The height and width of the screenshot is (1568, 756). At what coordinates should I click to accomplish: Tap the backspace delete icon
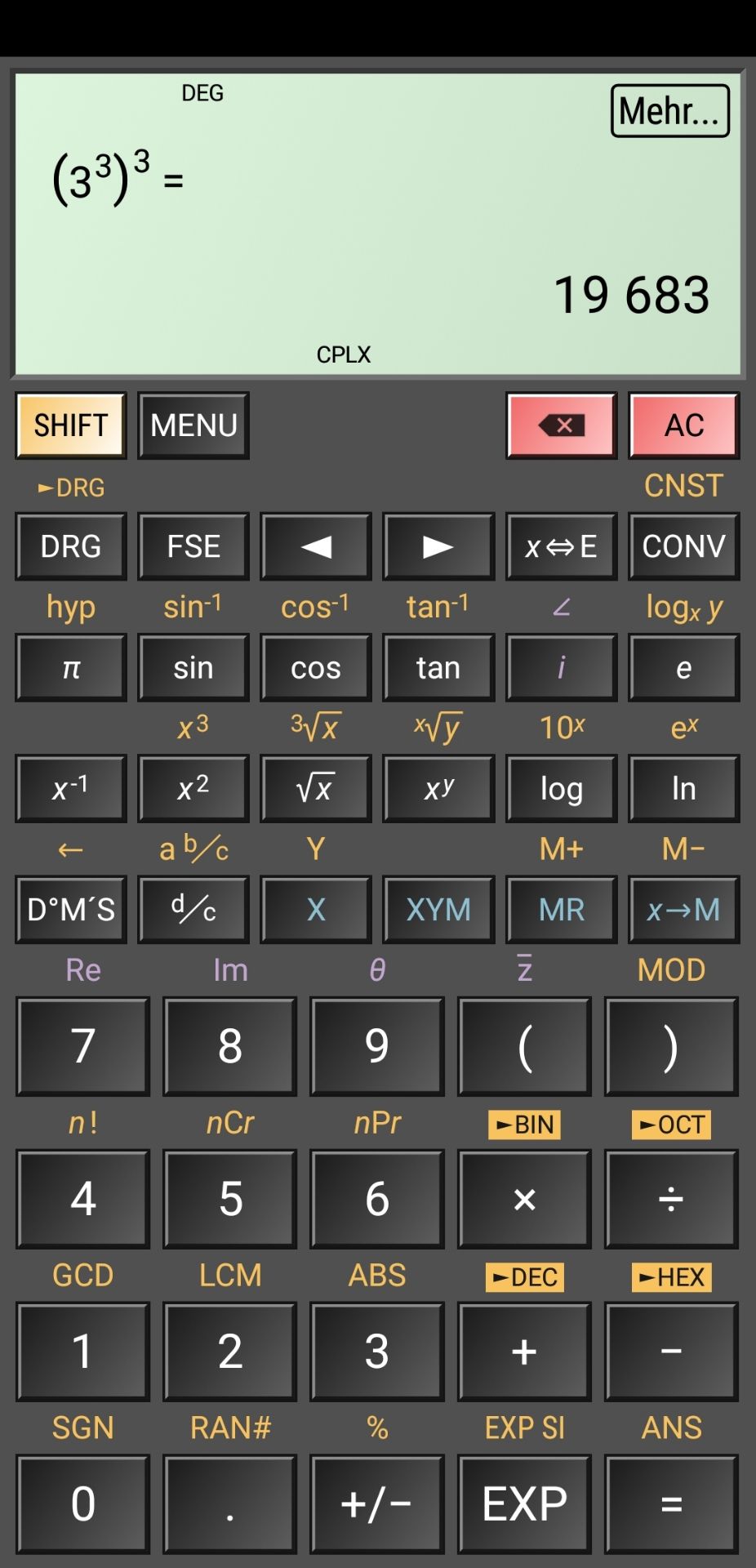tap(562, 425)
